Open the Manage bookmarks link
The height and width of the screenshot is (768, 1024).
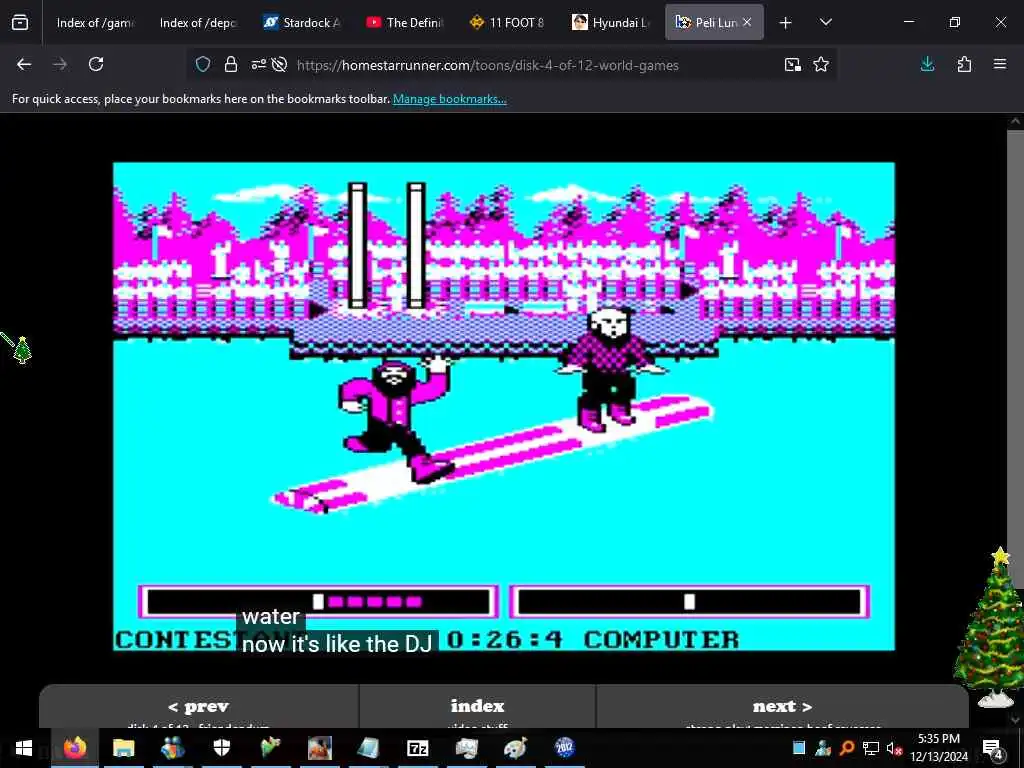449,99
